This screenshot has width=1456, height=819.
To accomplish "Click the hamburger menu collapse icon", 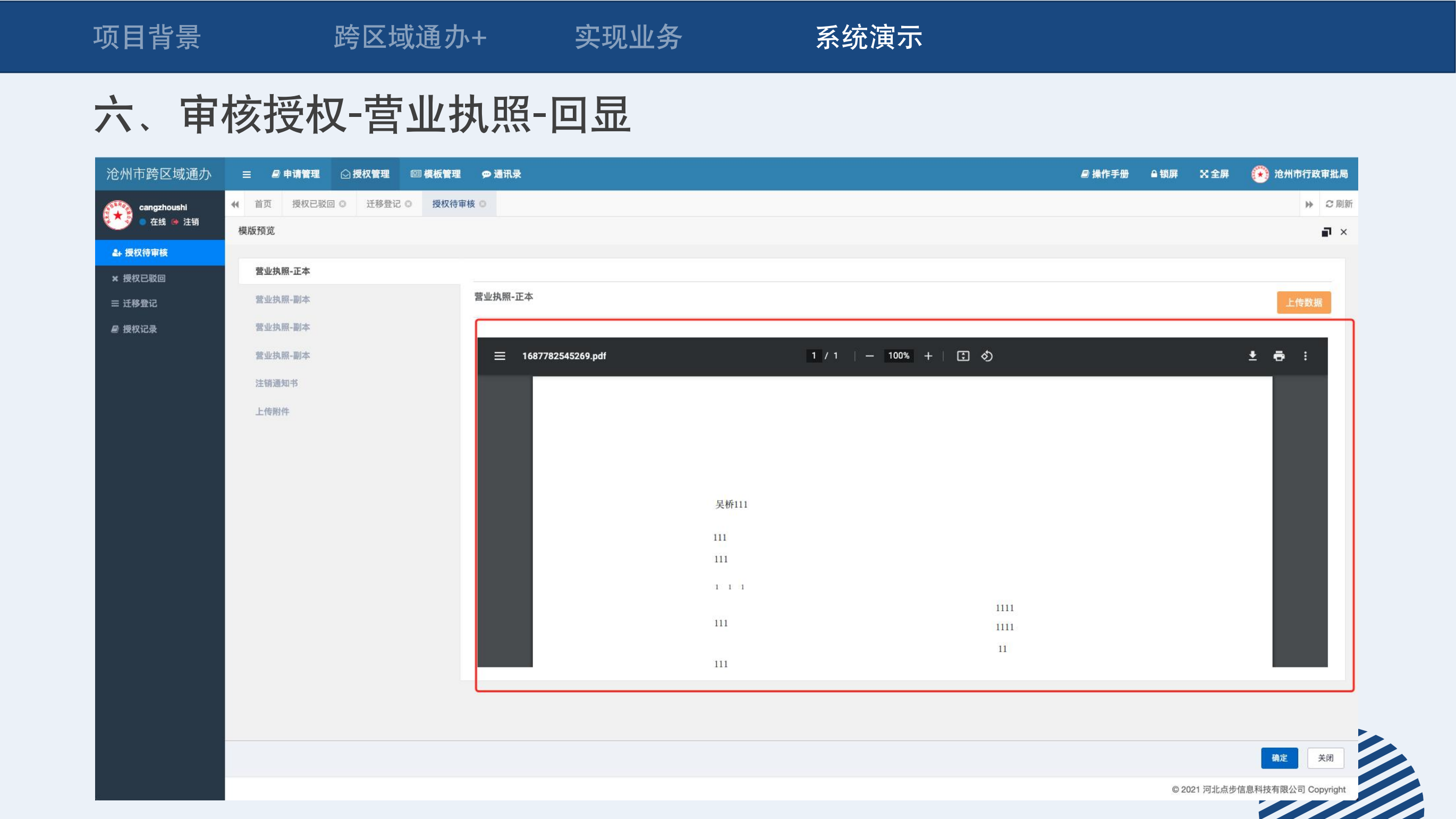I will (x=247, y=174).
